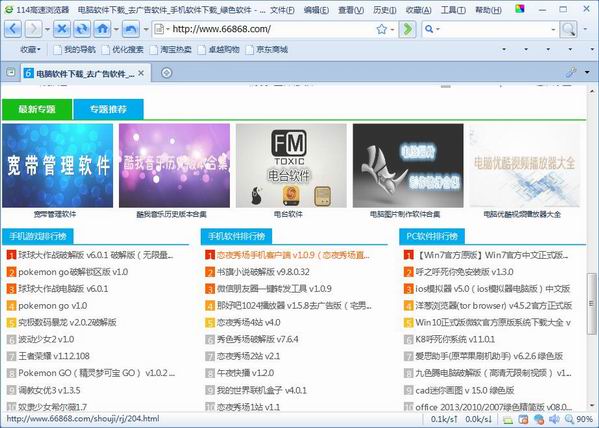Go back using the Back arrow button
The height and width of the screenshot is (428, 599).
(x=13, y=29)
